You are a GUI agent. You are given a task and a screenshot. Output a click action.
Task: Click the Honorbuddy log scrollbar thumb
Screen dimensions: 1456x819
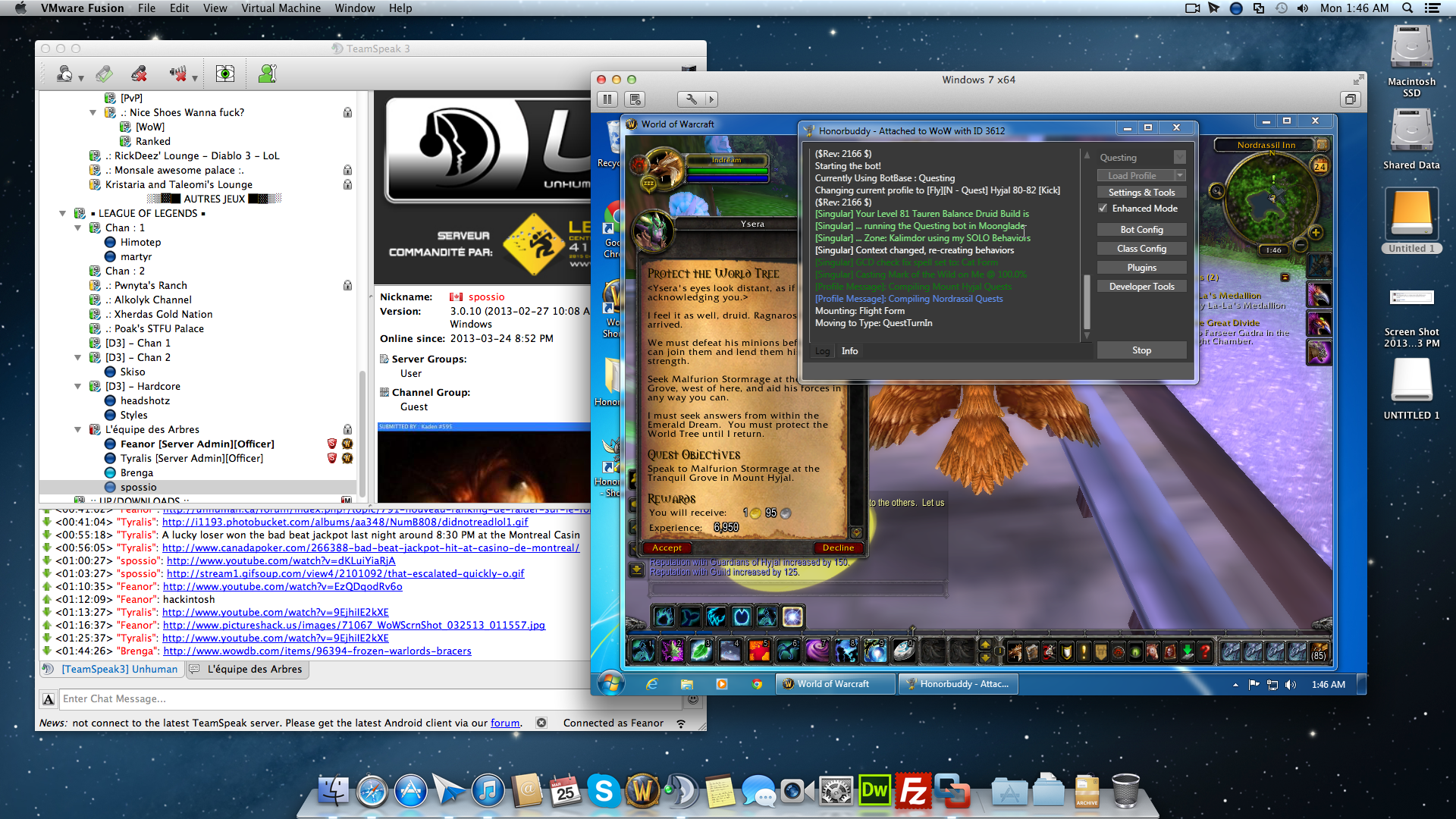[x=1086, y=302]
